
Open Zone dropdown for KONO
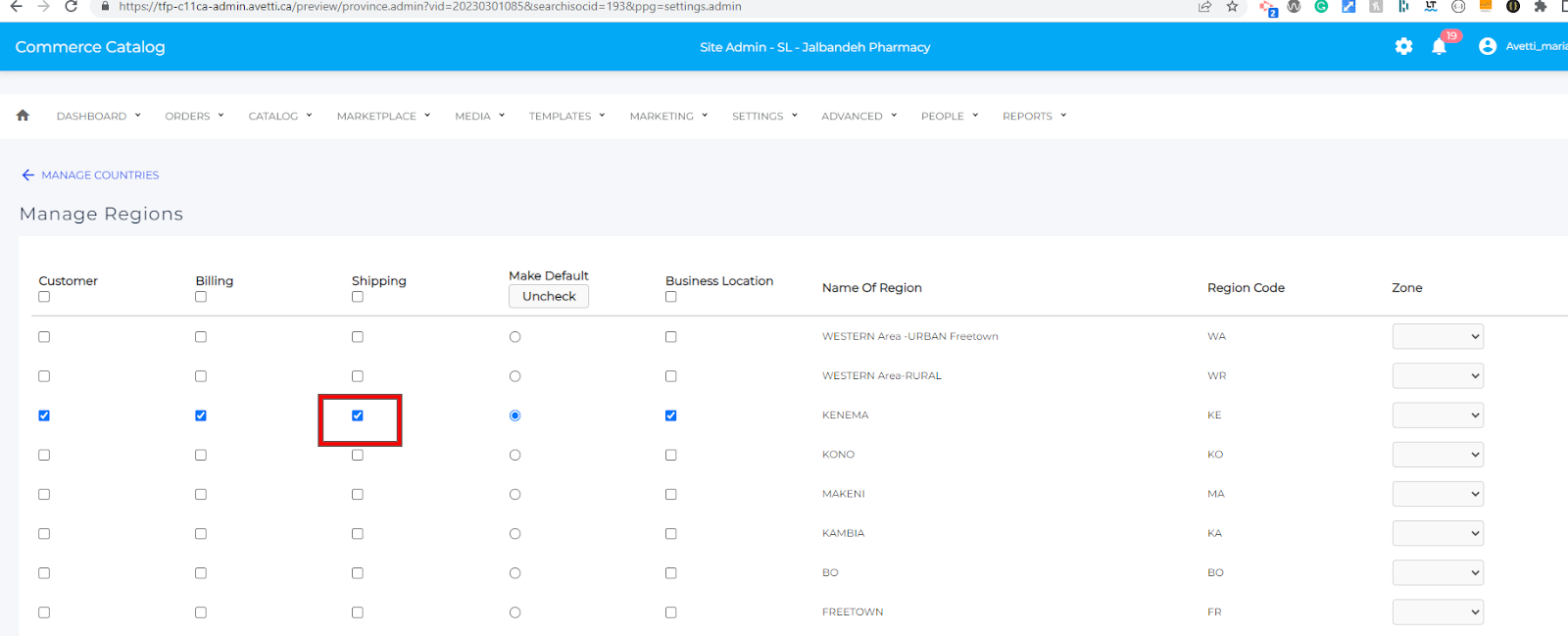[1438, 455]
